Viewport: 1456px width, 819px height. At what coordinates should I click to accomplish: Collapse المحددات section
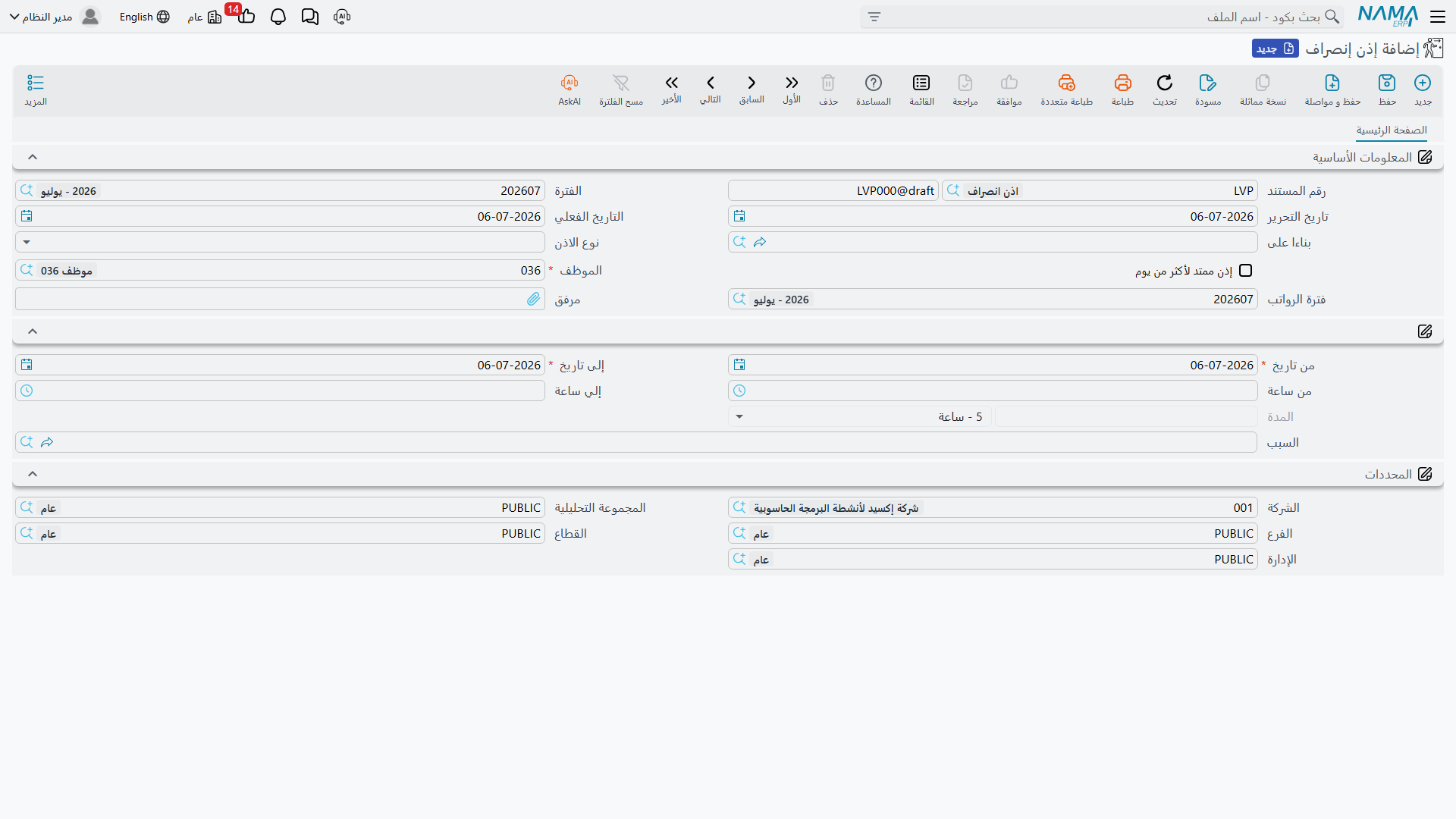[32, 474]
